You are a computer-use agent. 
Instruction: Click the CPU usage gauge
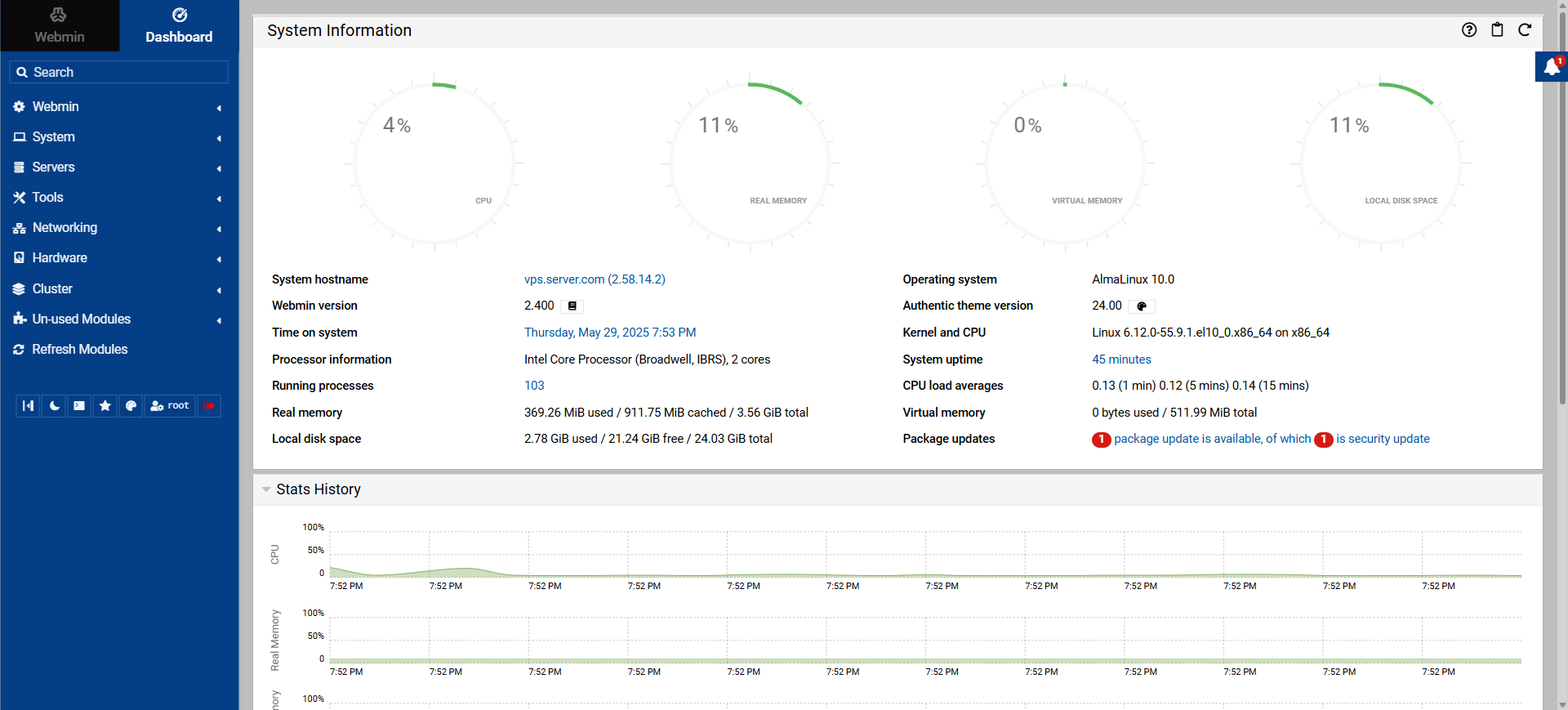[x=434, y=163]
